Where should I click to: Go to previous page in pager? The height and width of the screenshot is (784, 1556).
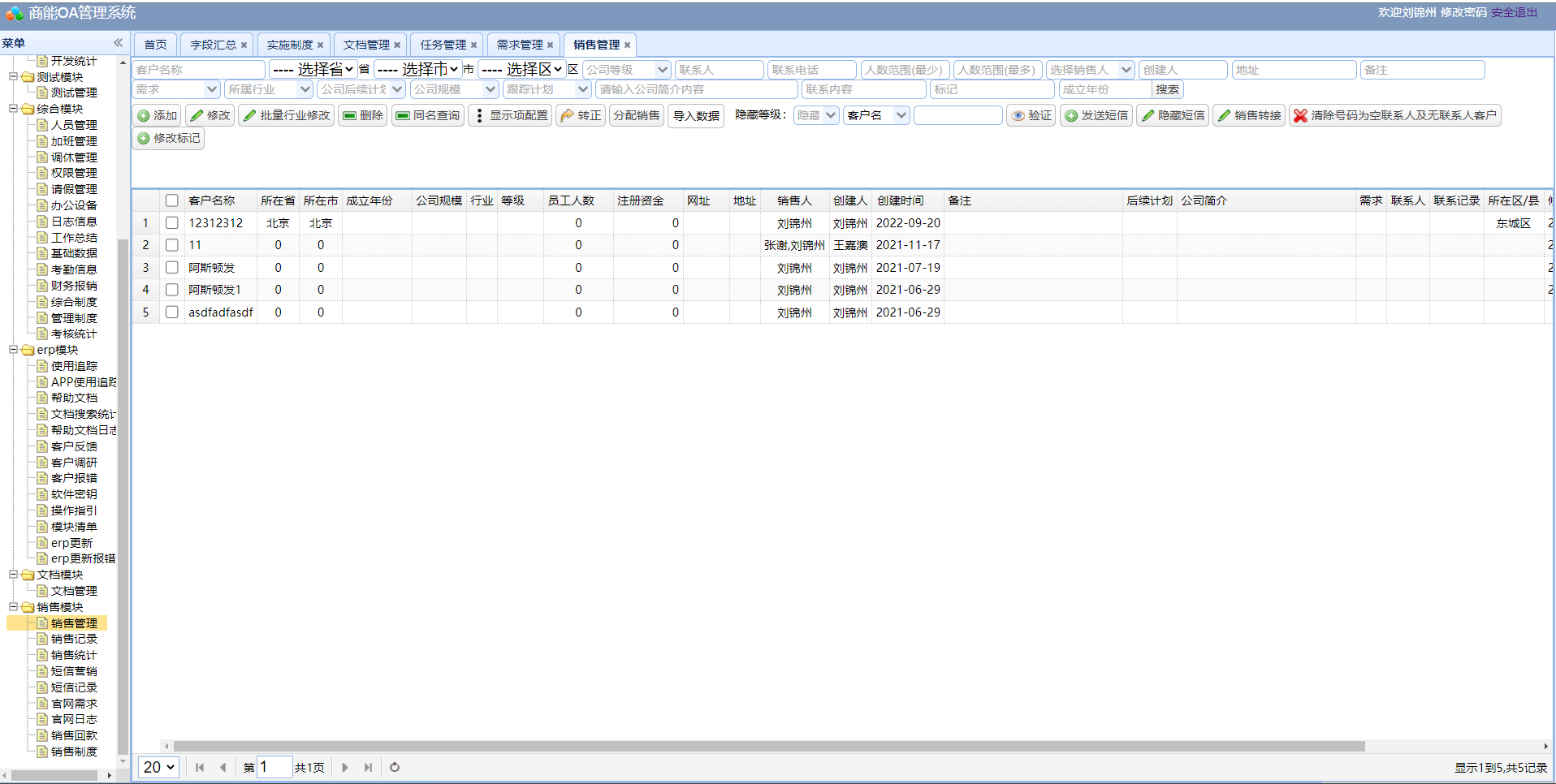223,767
